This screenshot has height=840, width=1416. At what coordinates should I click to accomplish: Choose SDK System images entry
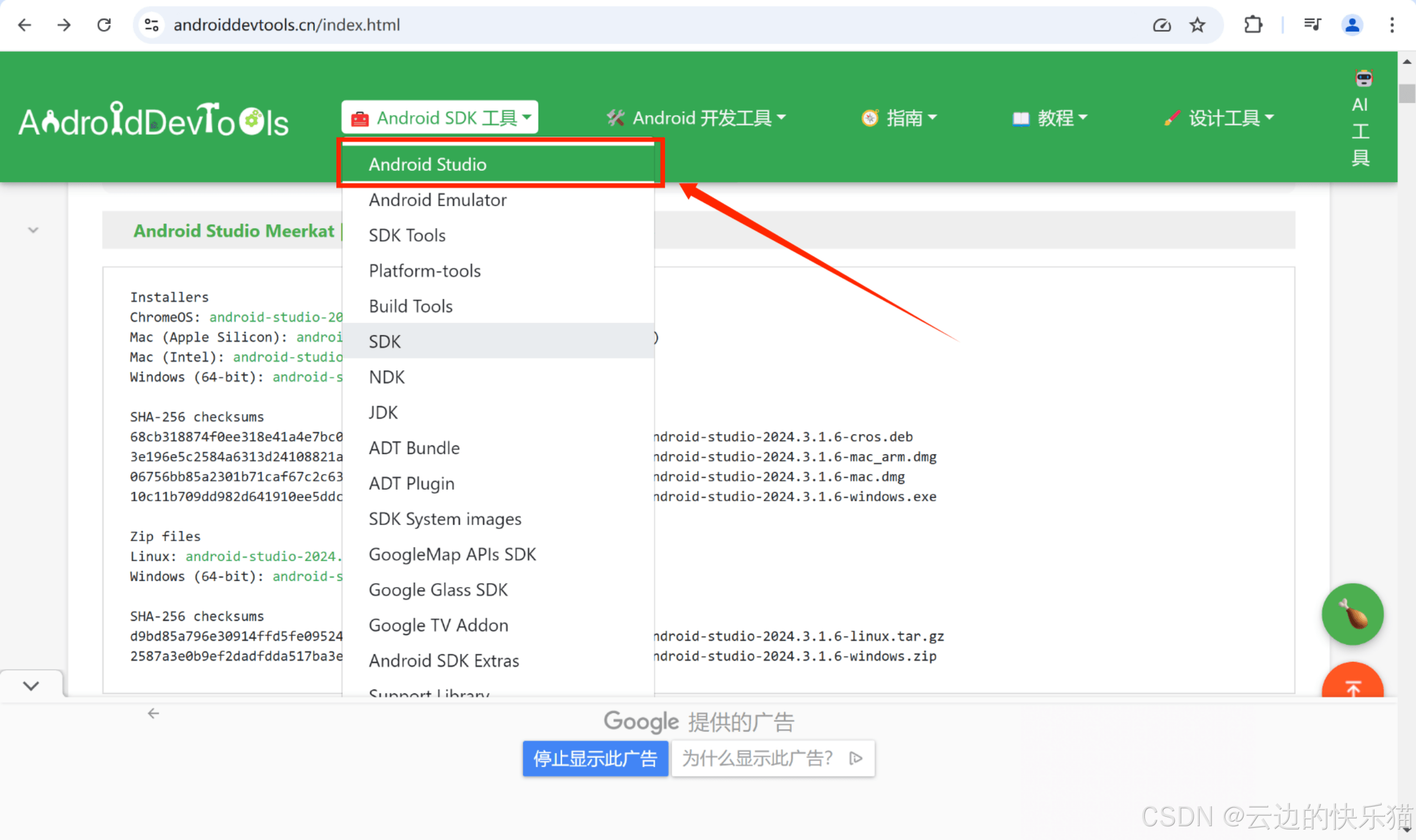(498, 518)
